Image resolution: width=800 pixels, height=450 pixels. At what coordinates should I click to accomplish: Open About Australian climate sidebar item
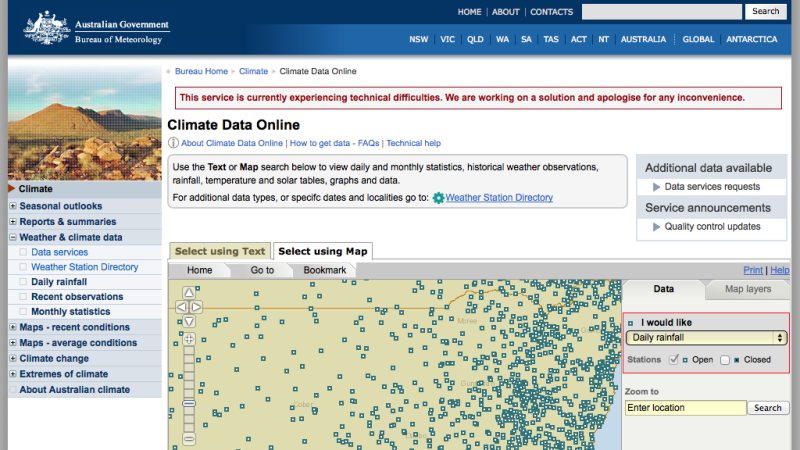(74, 390)
